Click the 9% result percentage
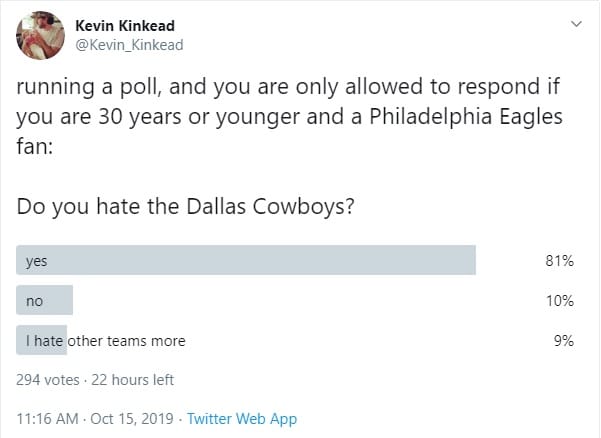 click(564, 340)
